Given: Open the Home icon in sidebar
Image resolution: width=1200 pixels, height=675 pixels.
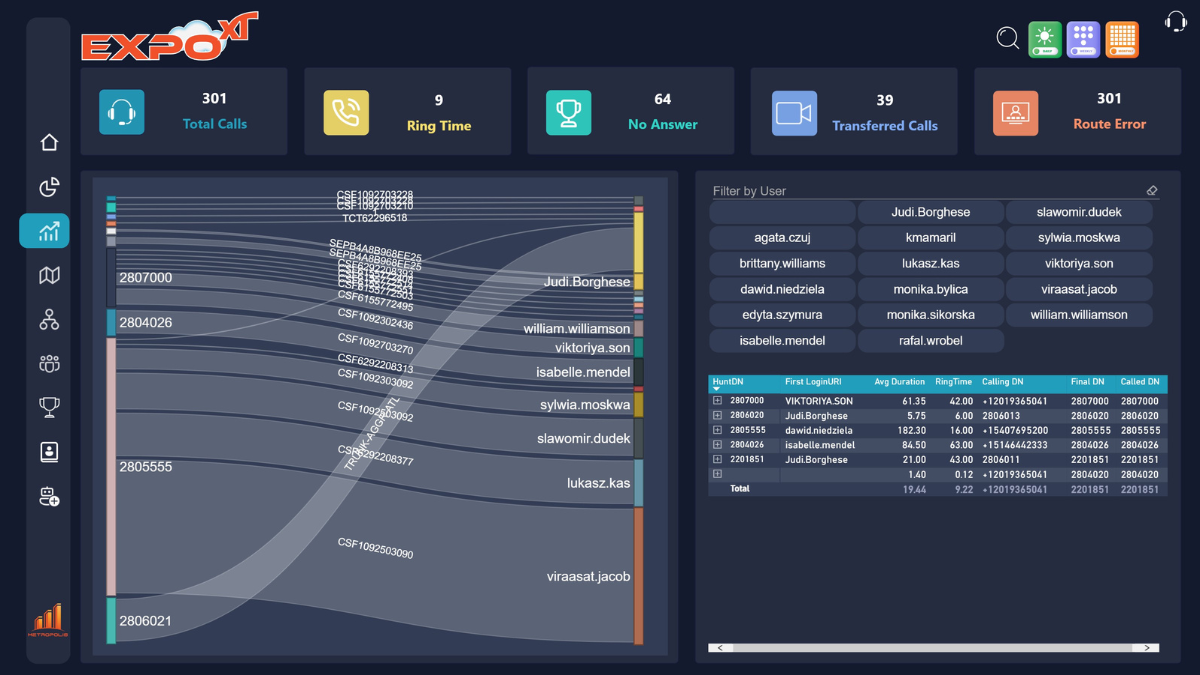Looking at the screenshot, I should (x=49, y=142).
